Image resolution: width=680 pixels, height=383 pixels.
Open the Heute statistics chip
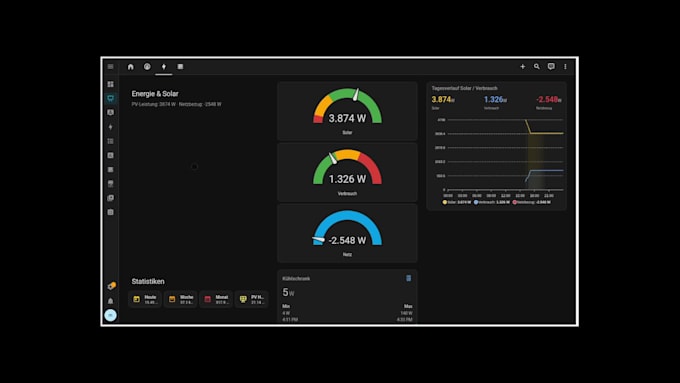click(145, 299)
